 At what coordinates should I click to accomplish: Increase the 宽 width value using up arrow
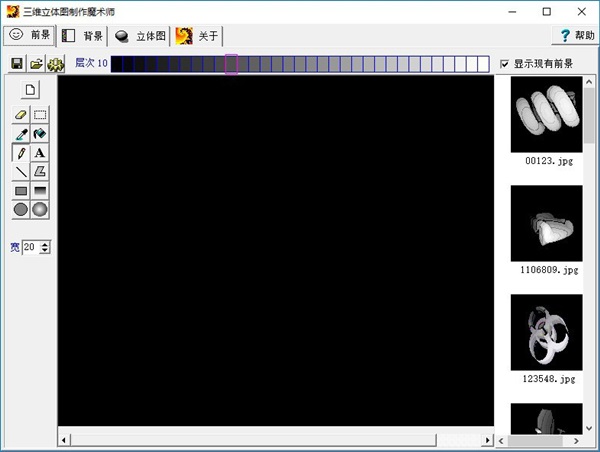click(x=45, y=243)
